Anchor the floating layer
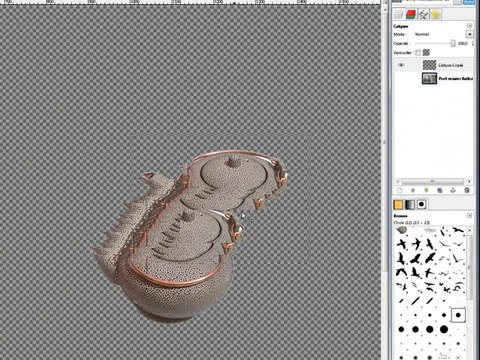The height and width of the screenshot is (360, 480). click(x=453, y=190)
